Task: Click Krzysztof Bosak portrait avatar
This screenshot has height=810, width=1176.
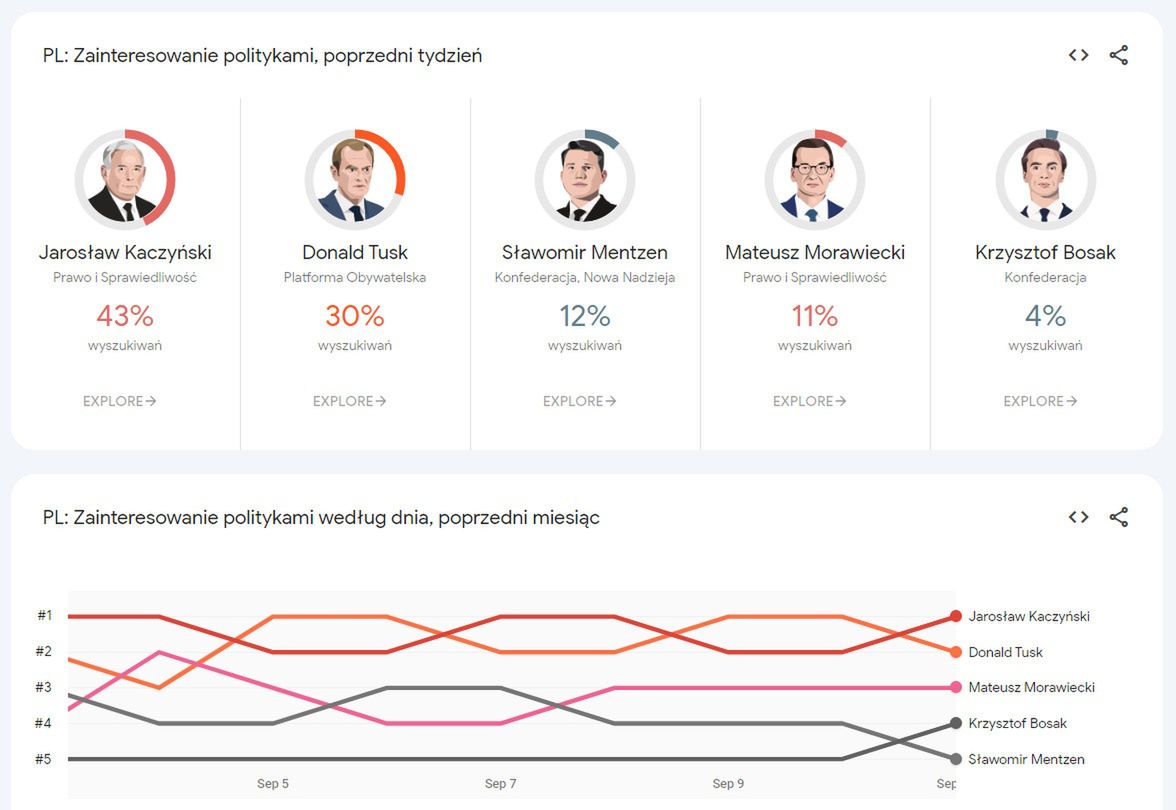Action: pyautogui.click(x=1045, y=180)
